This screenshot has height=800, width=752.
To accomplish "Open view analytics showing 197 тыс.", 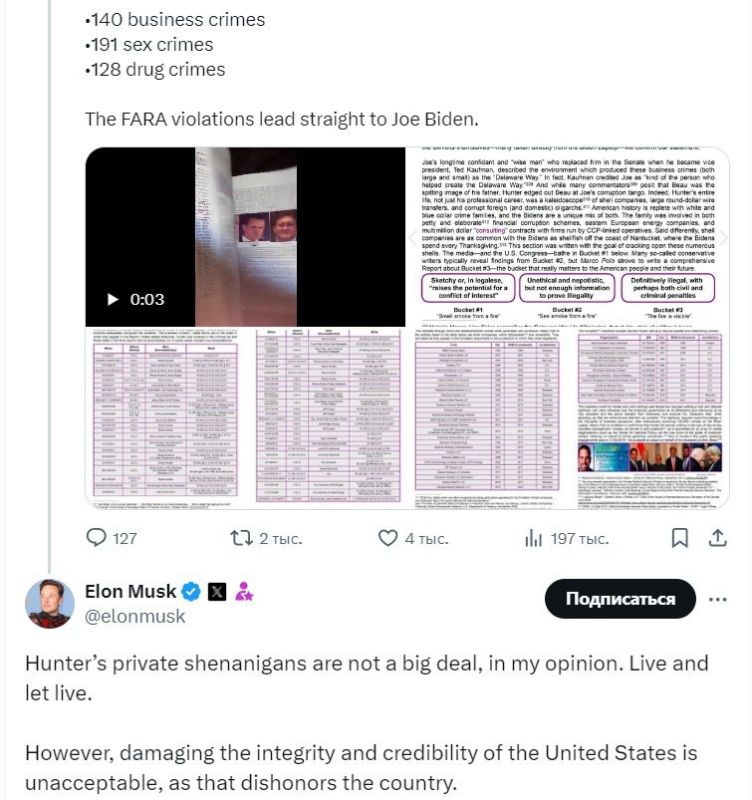I will (x=534, y=538).
